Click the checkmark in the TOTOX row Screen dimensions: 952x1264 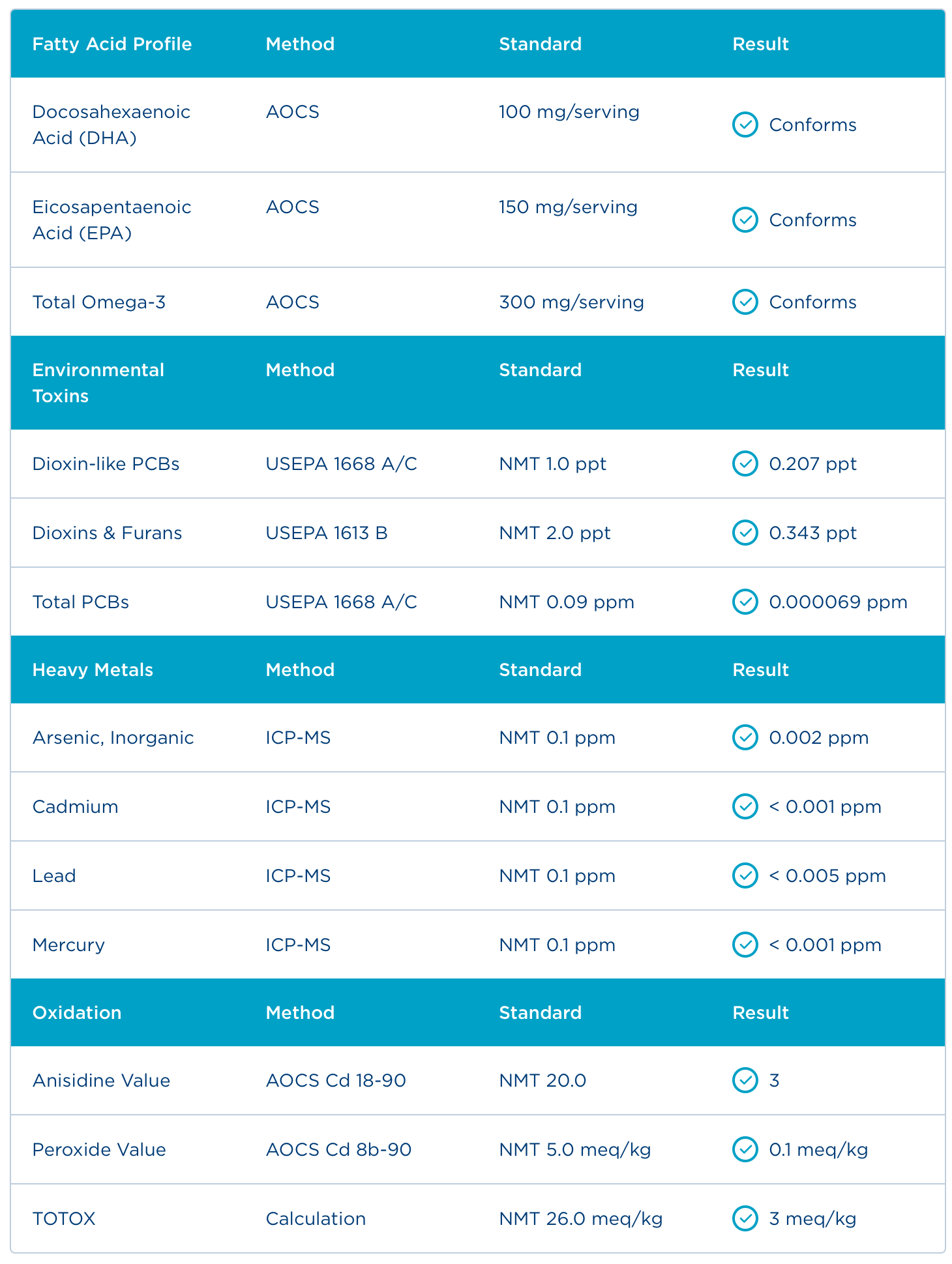(x=745, y=1218)
